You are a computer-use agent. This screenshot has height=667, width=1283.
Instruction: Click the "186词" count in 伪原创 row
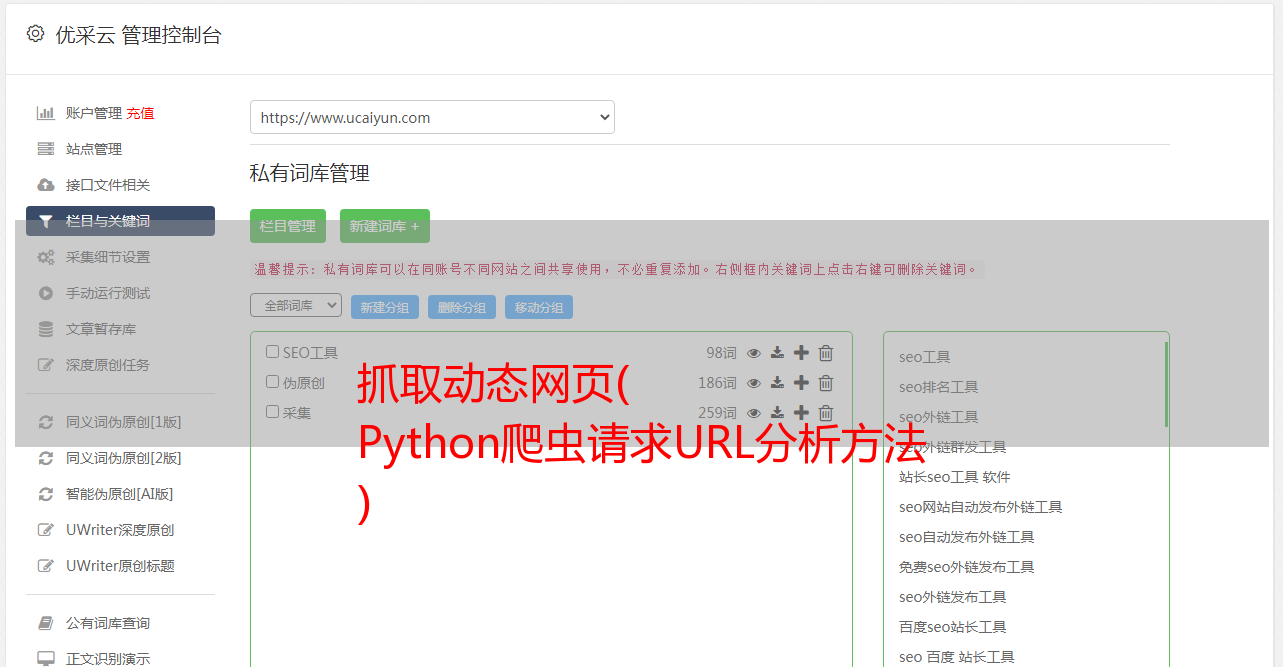coord(717,383)
